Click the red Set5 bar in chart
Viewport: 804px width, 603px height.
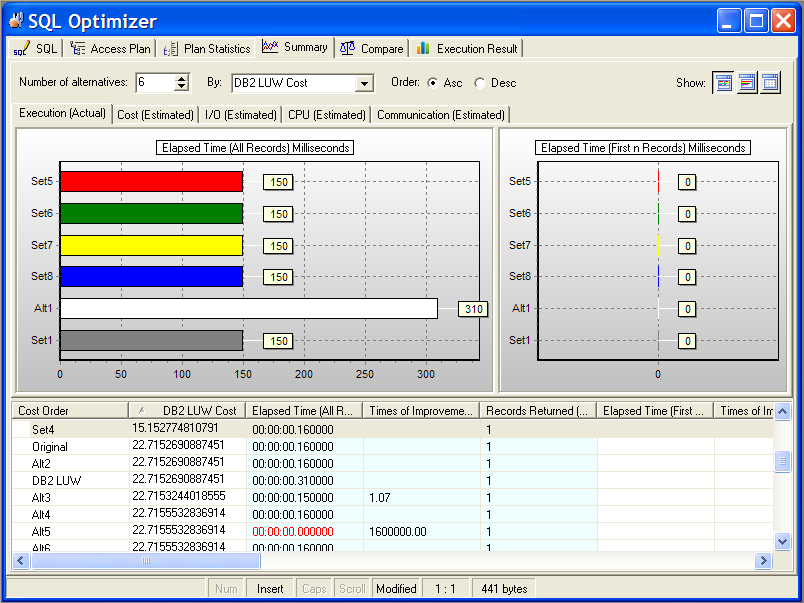tap(151, 181)
